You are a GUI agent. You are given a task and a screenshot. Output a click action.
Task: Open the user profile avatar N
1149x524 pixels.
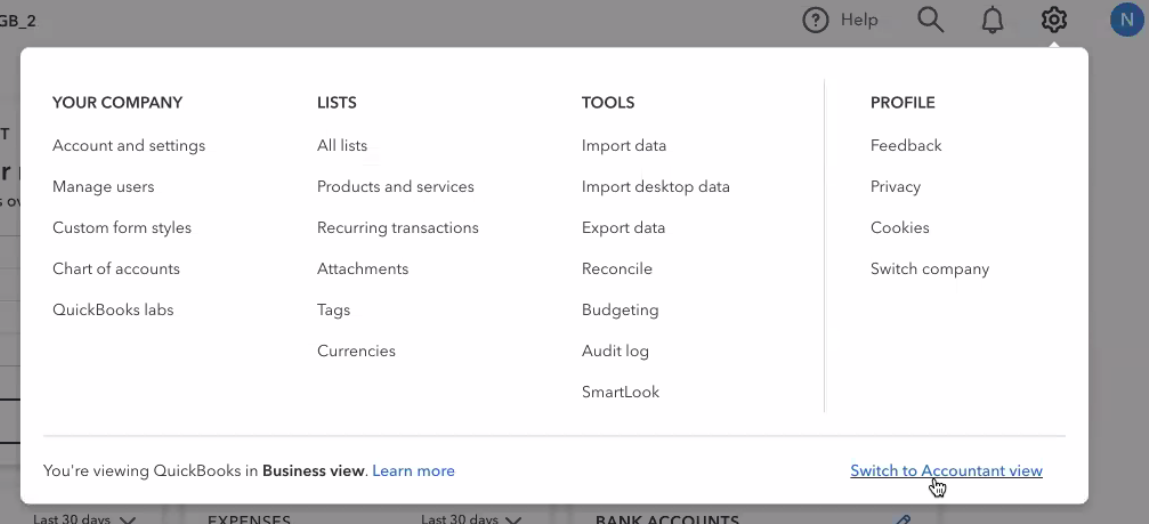[1127, 20]
